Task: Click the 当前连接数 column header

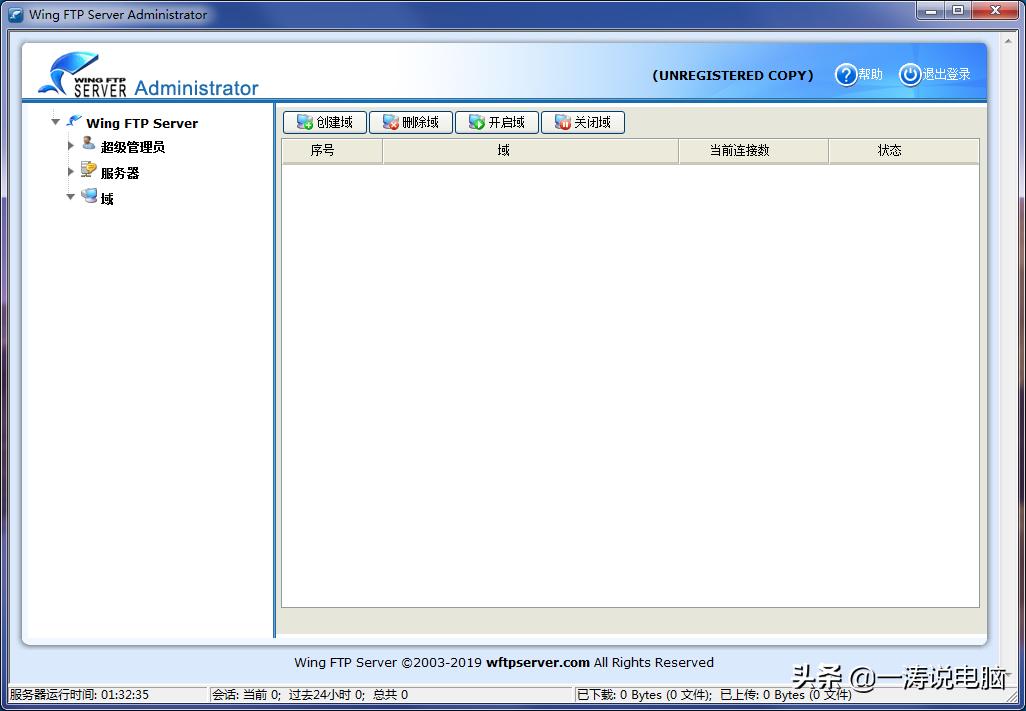Action: coord(754,150)
